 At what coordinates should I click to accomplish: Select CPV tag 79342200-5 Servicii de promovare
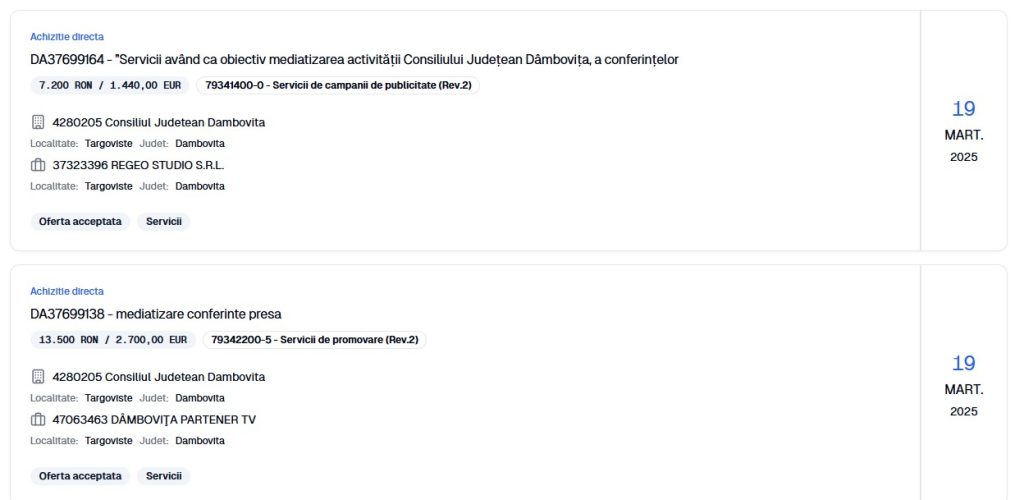tap(314, 340)
